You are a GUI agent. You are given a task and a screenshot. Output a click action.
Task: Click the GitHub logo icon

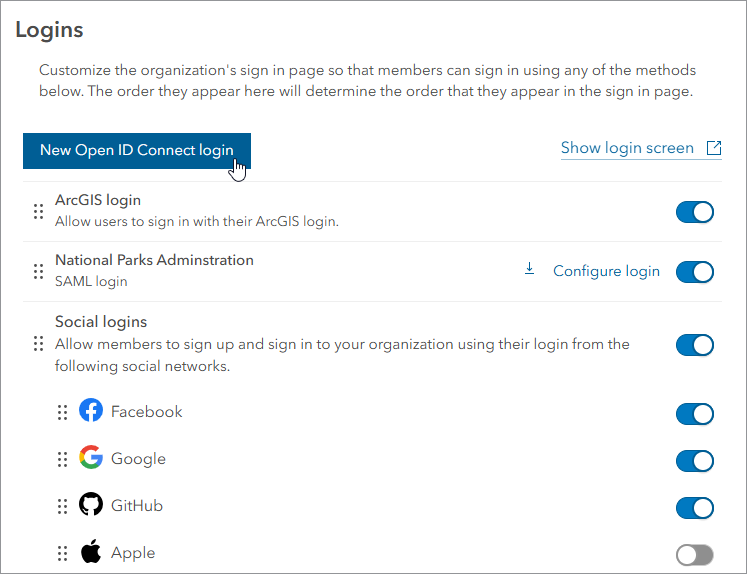tap(91, 505)
